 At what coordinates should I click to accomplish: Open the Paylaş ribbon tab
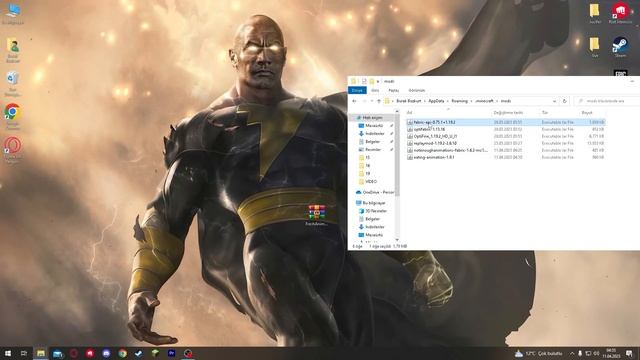(x=393, y=90)
